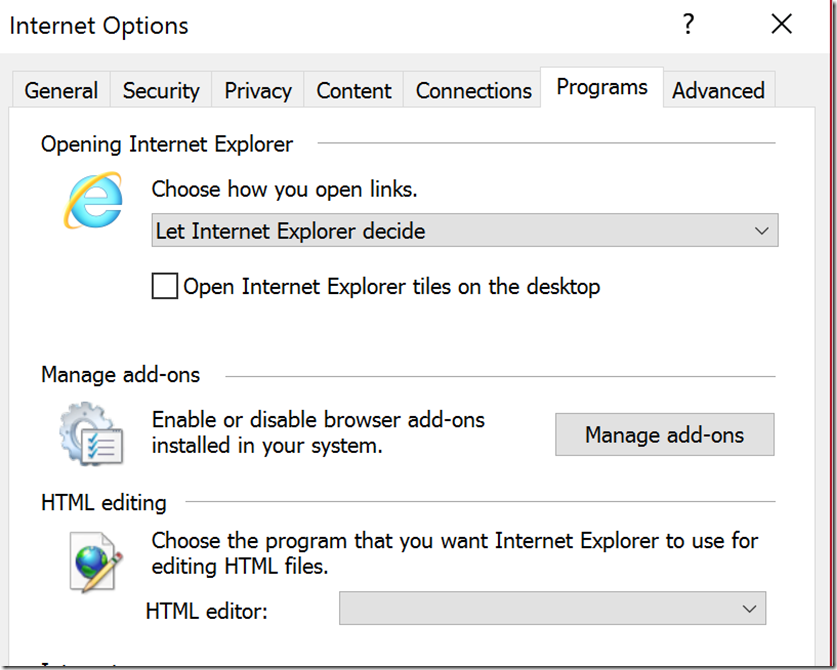Close the Internet Options dialog
The image size is (837, 670).
(781, 24)
